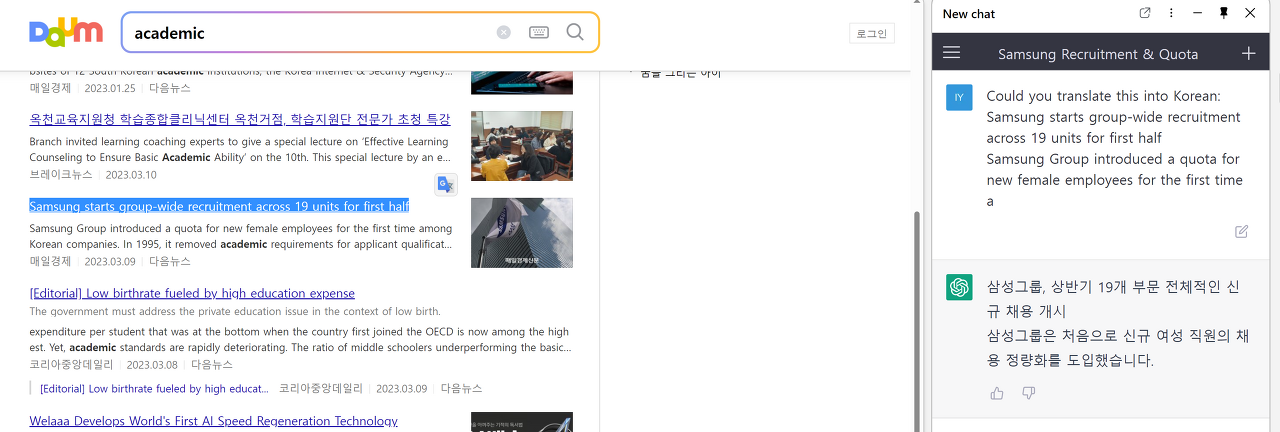Open the chat hamburger menu
Image resolution: width=1280 pixels, height=432 pixels.
952,53
